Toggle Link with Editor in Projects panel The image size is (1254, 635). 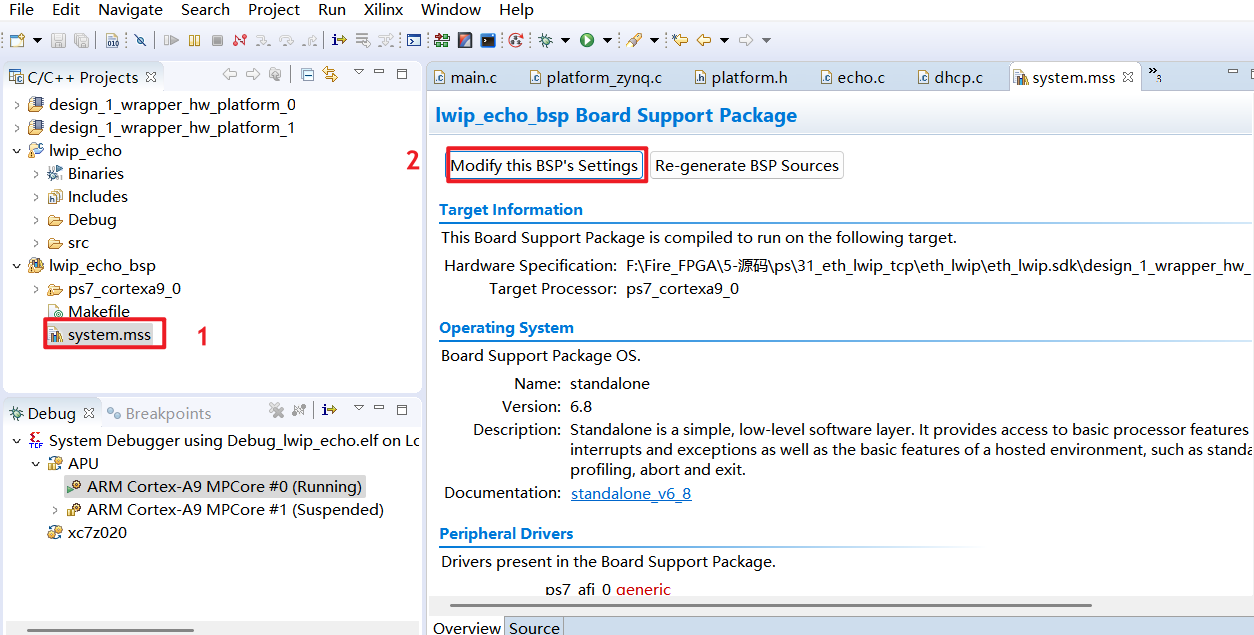[x=330, y=75]
